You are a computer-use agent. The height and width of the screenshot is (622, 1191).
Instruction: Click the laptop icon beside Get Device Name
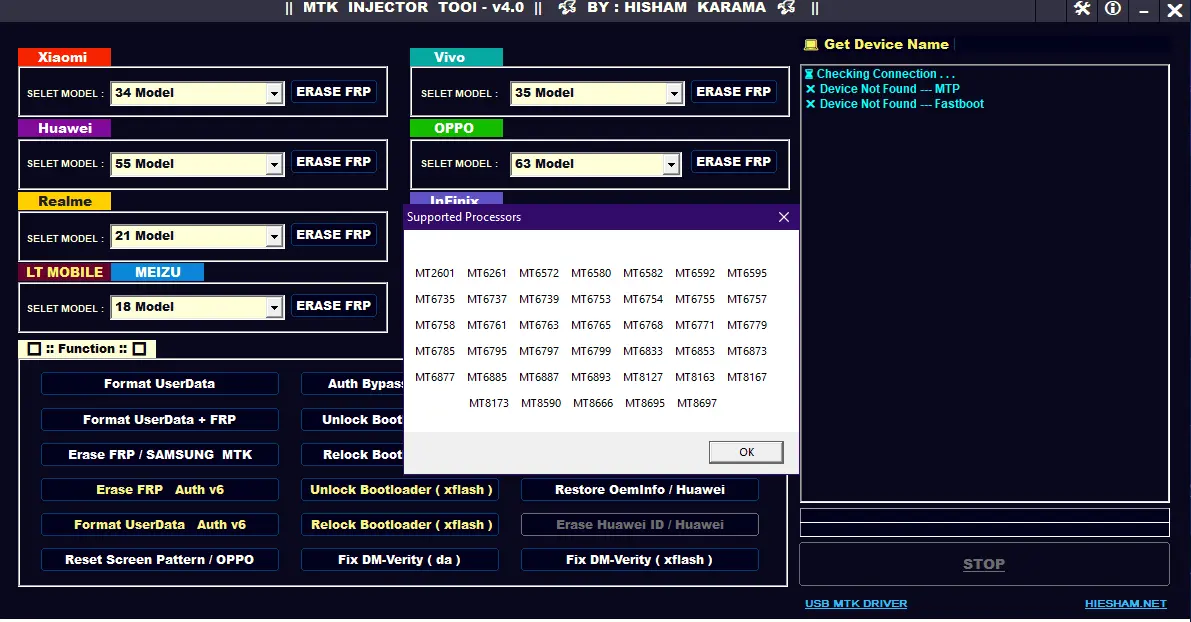812,44
